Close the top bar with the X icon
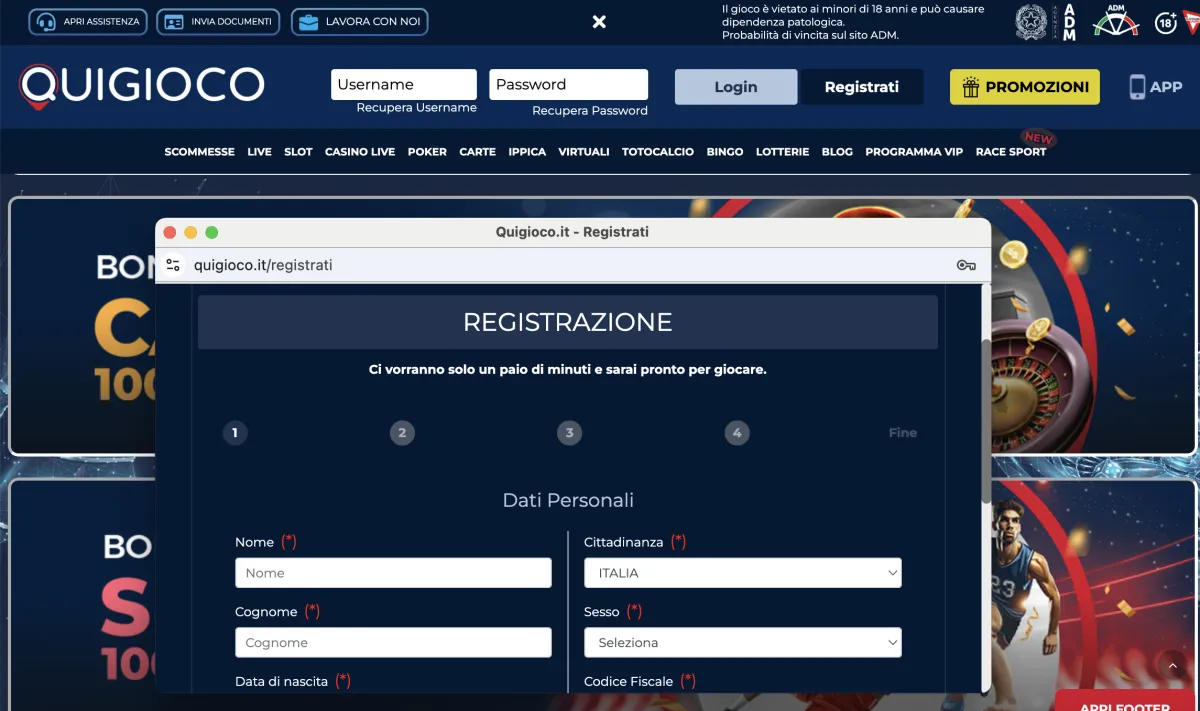This screenshot has height=711, width=1200. 599,22
